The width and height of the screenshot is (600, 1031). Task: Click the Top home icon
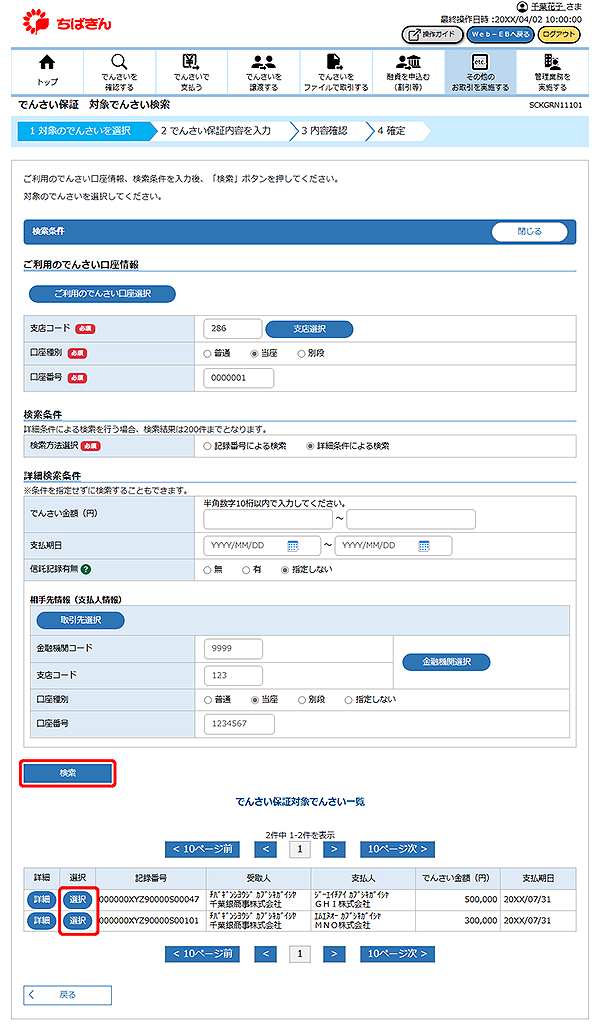[x=46, y=63]
